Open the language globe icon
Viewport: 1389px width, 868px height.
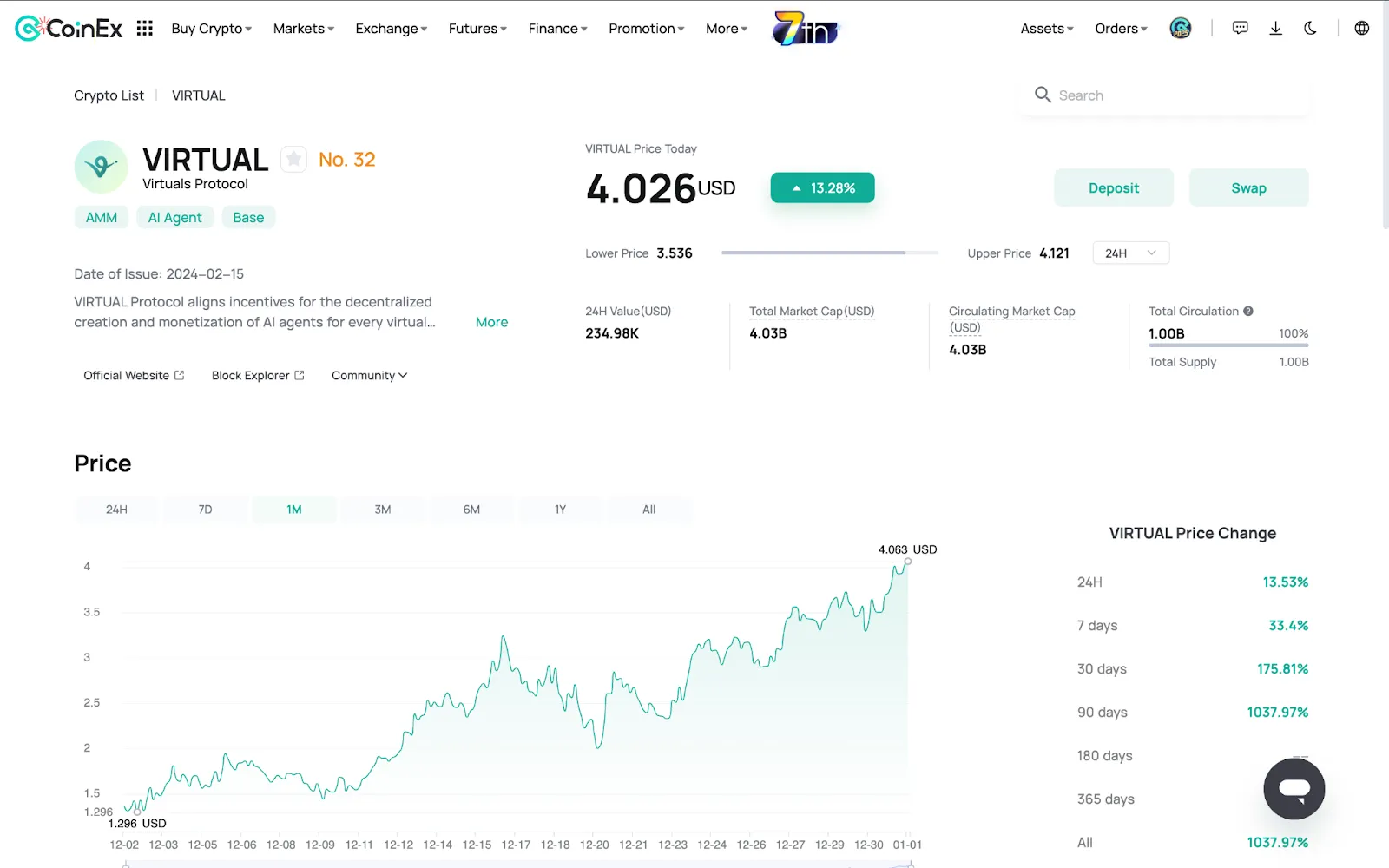[x=1362, y=29]
